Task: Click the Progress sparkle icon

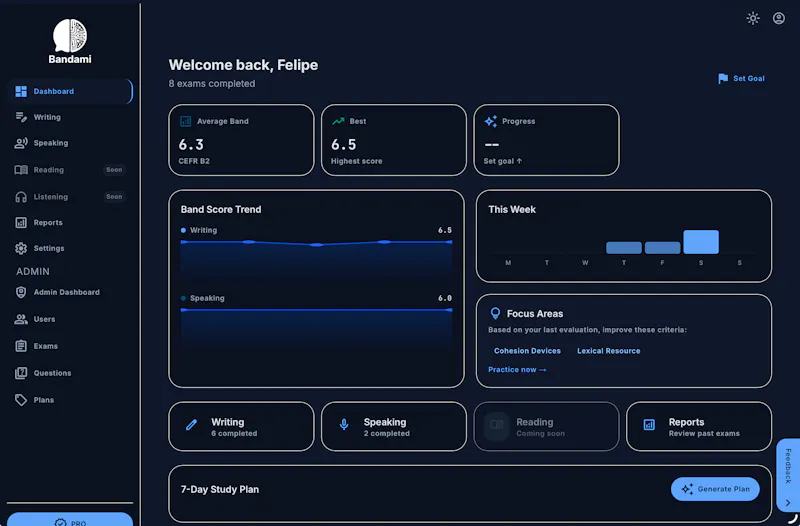Action: [x=491, y=121]
